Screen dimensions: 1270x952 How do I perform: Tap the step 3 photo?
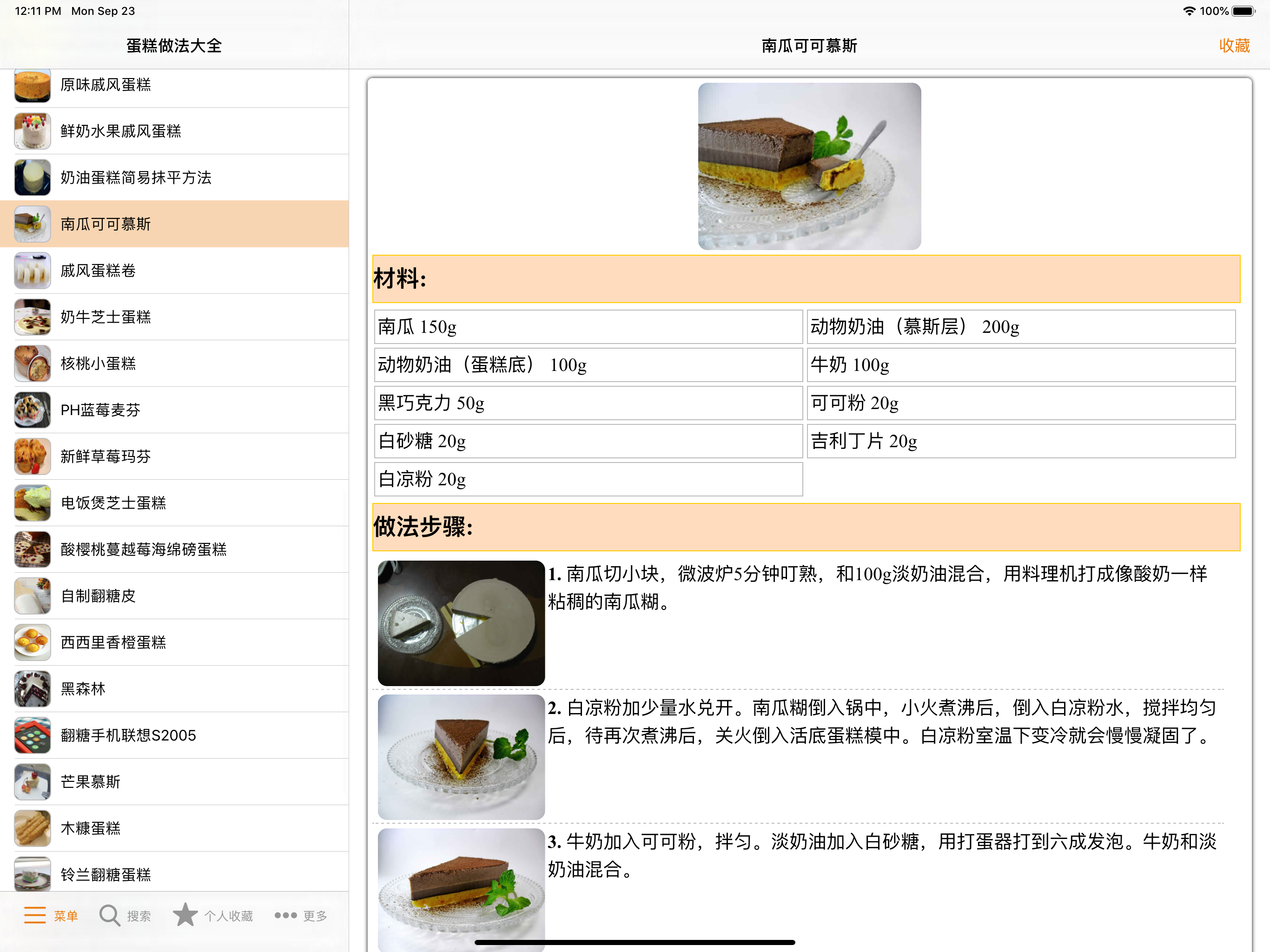coord(461,889)
